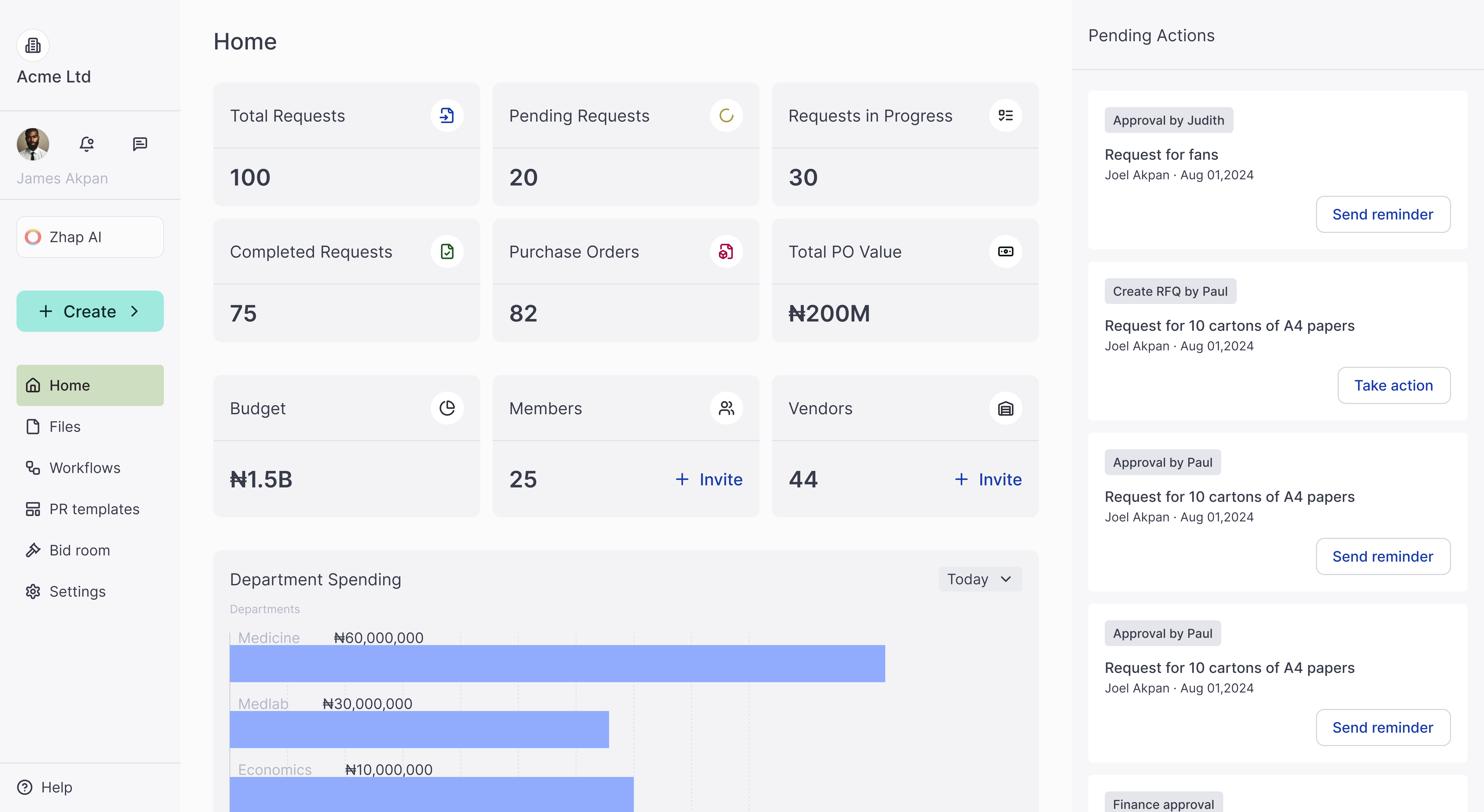This screenshot has height=812, width=1484.
Task: Take action on Create RFQ by Paul
Action: tap(1394, 385)
